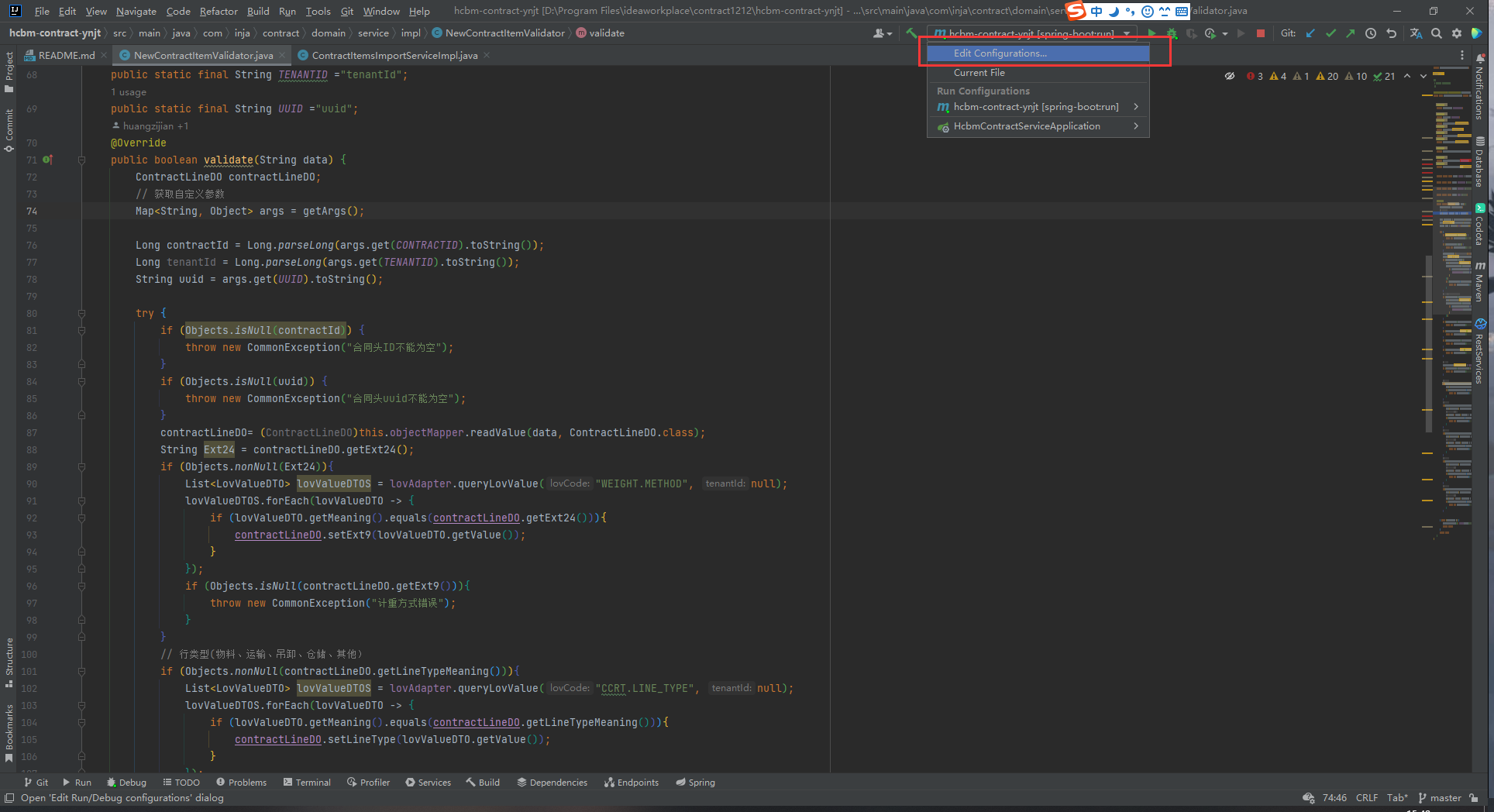Click the Profile run icon in the toolbar
Screen dimensions: 1494x812
tap(1210, 33)
